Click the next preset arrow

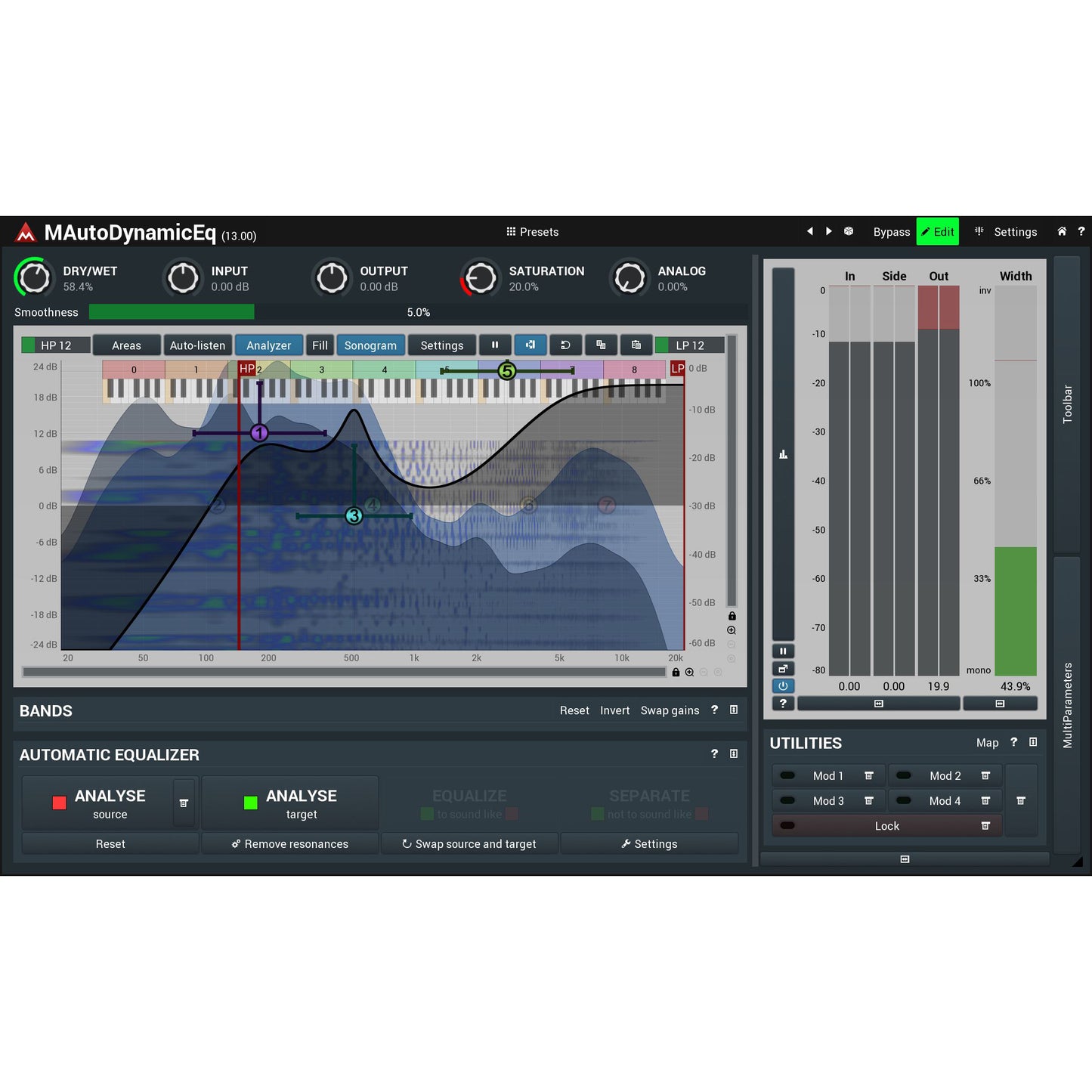pyautogui.click(x=828, y=231)
